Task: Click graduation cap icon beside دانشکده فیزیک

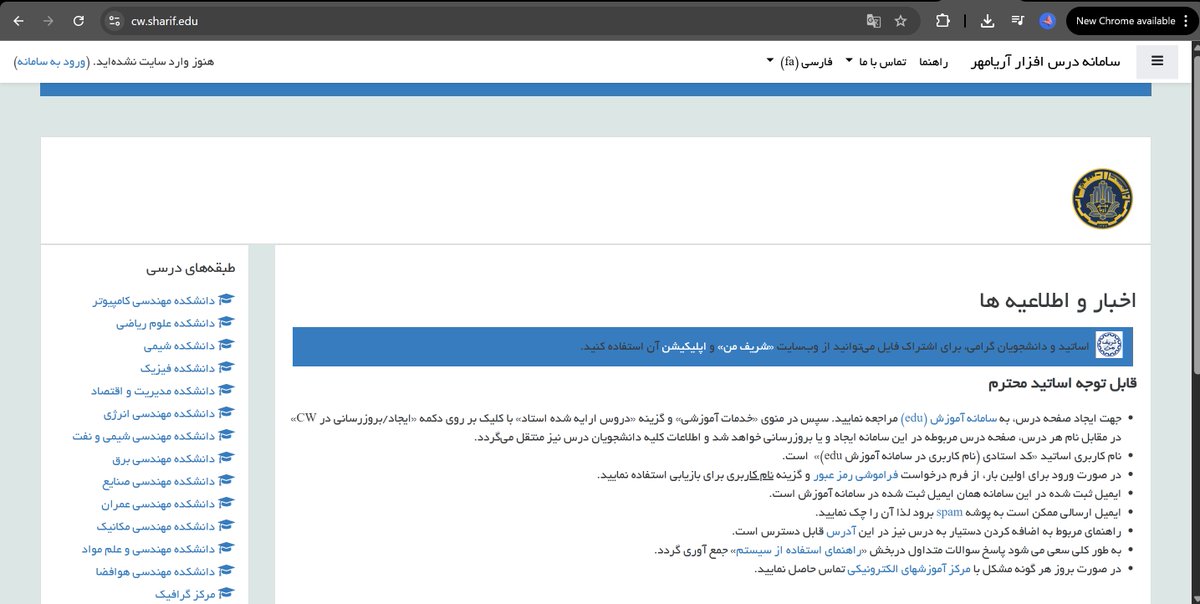Action: tap(226, 368)
